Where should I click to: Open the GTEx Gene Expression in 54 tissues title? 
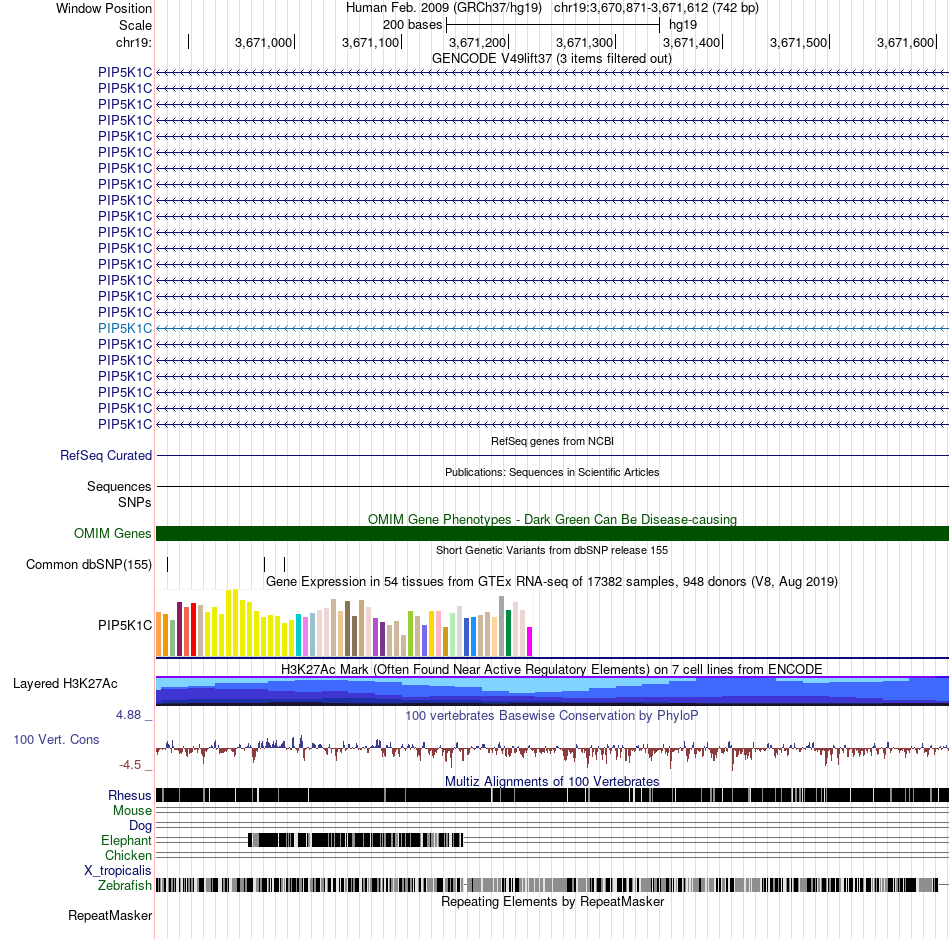(552, 582)
